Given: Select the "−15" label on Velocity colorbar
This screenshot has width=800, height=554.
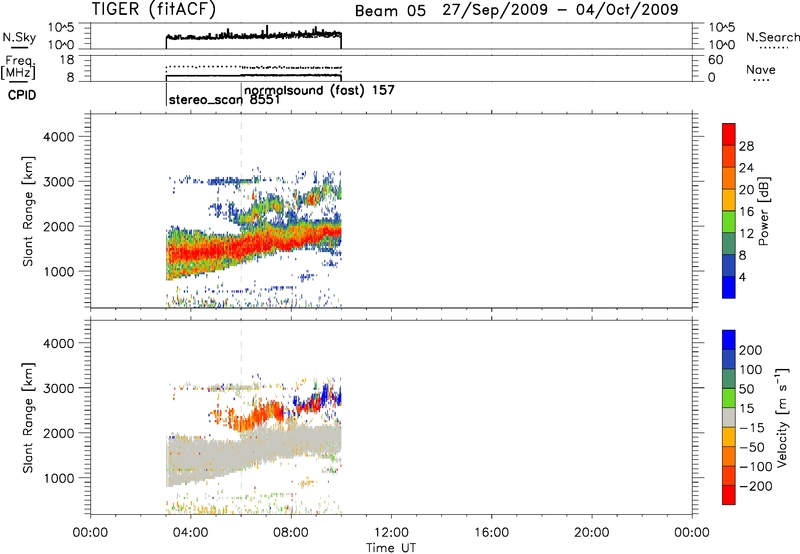Looking at the screenshot, I should tap(752, 427).
